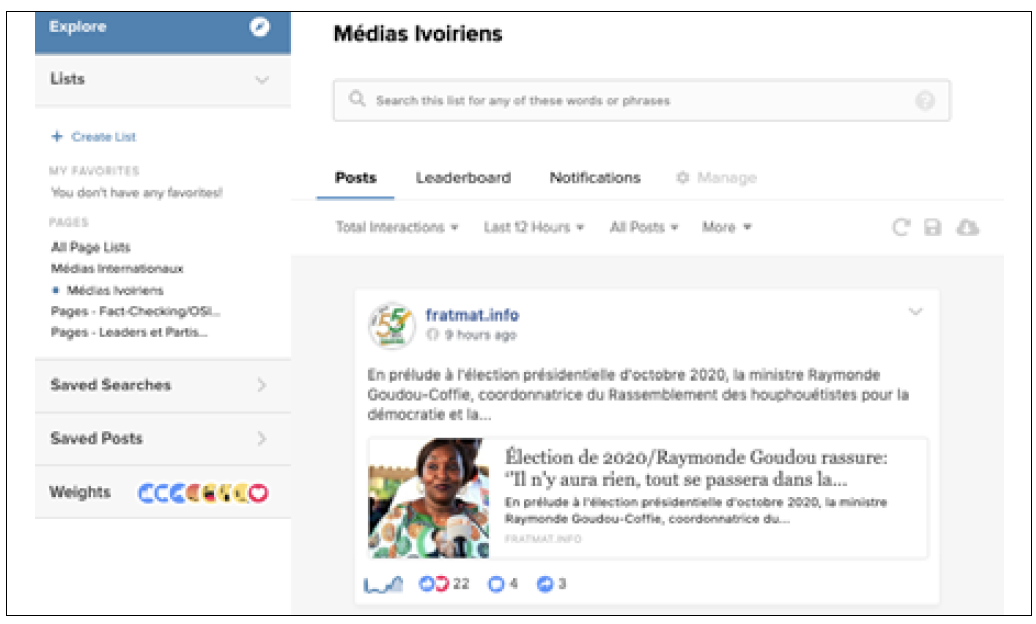Image resolution: width=1036 pixels, height=624 pixels.
Task: Expand the Saved Searches section
Action: click(x=262, y=385)
